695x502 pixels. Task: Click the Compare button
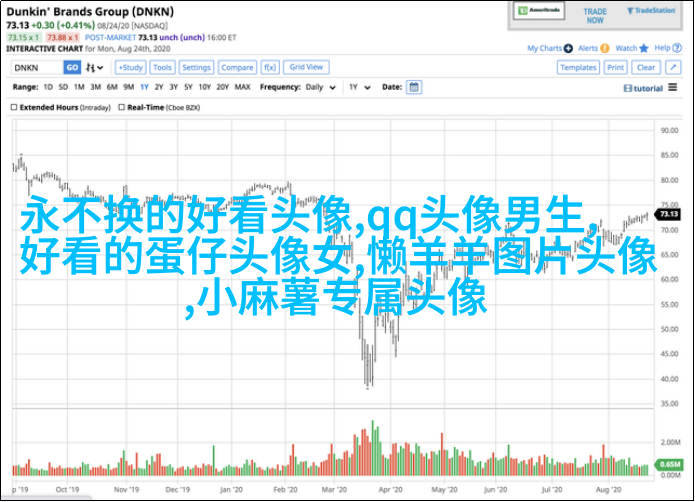(x=237, y=67)
